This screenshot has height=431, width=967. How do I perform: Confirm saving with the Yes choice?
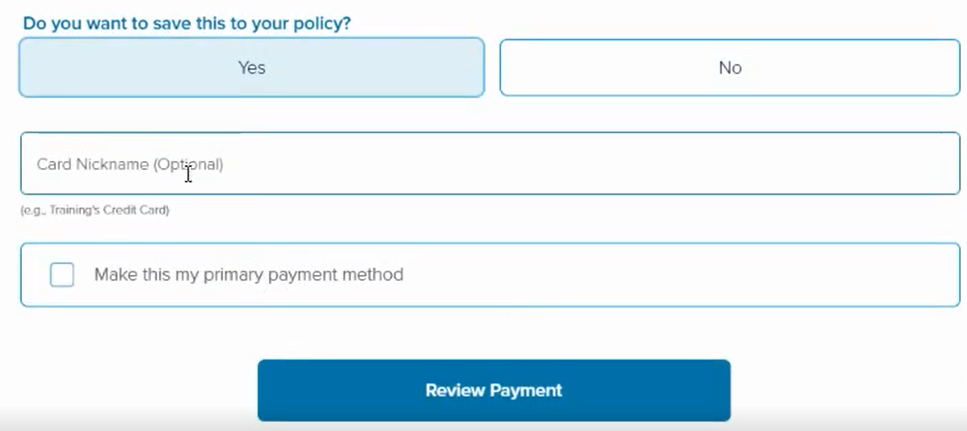pyautogui.click(x=252, y=67)
